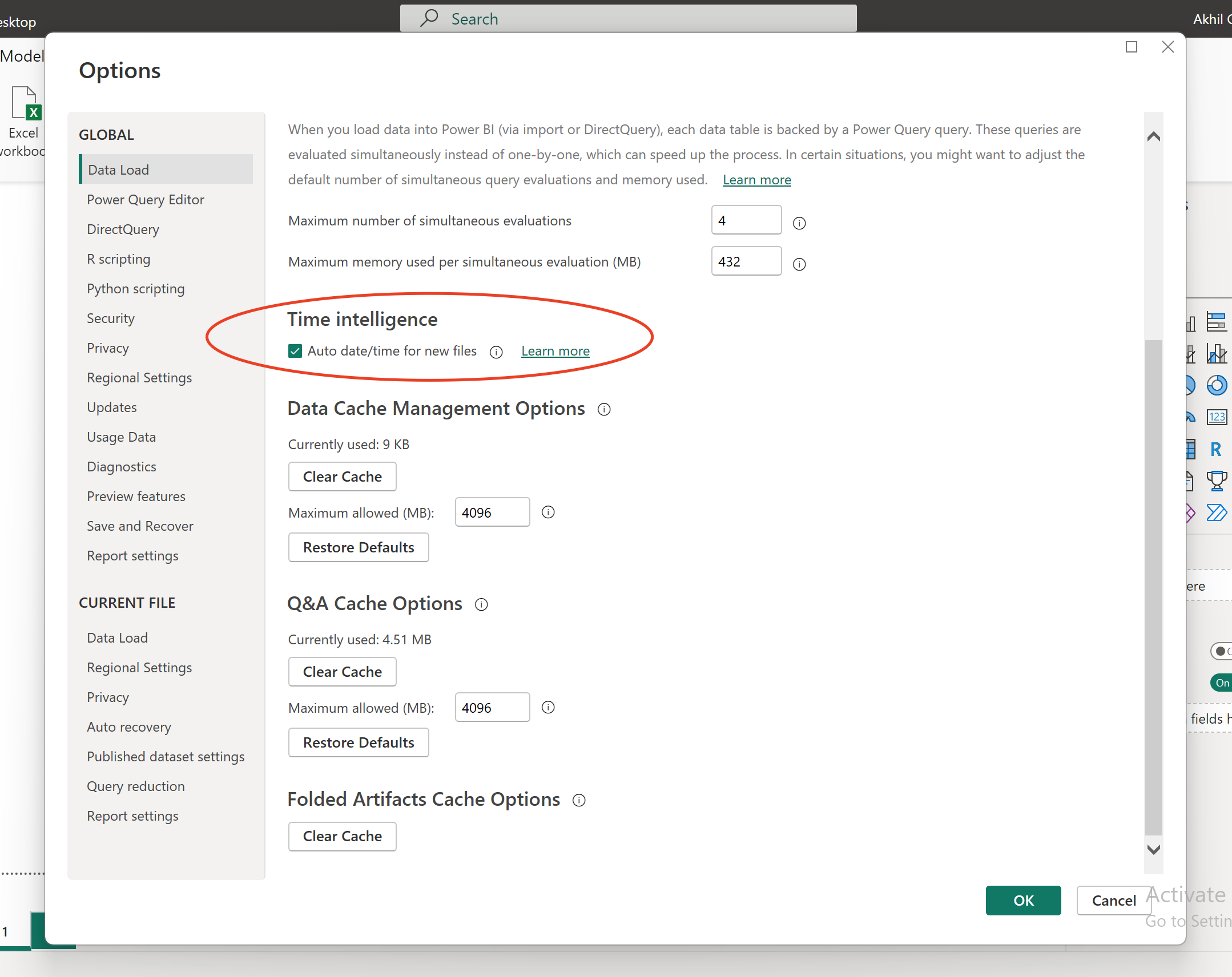Viewport: 1232px width, 977px height.
Task: Select the clustered bar chart visual icon
Action: (1217, 322)
